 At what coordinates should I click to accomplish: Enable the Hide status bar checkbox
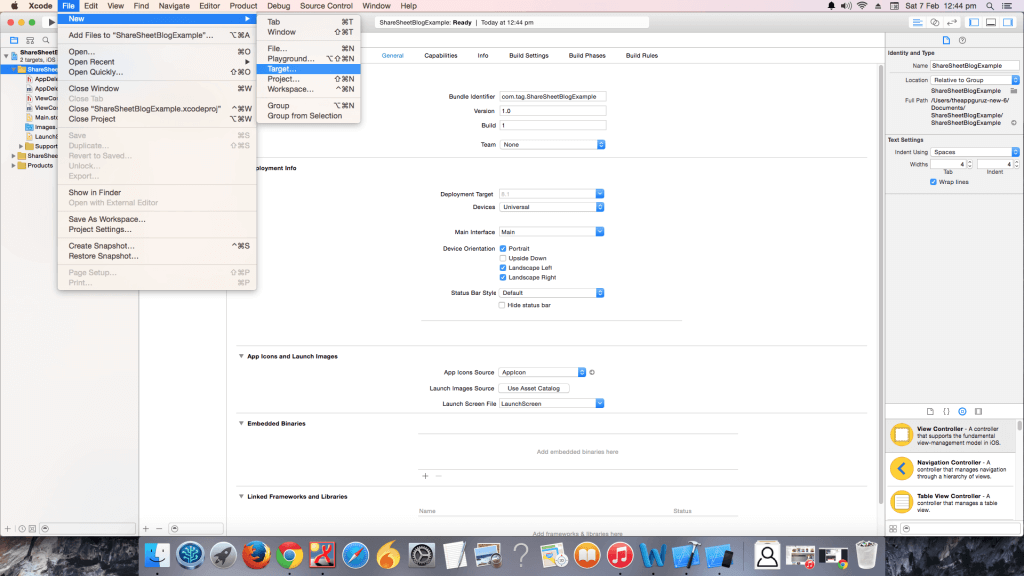502,305
